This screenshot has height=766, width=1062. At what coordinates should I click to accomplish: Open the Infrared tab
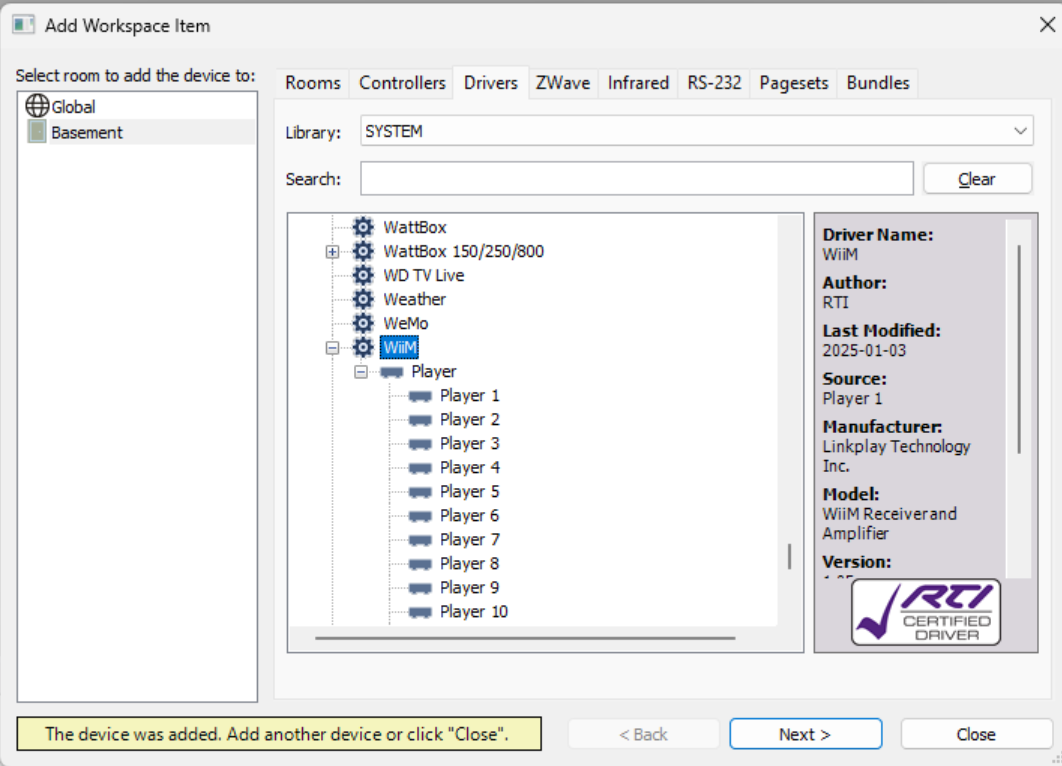[638, 83]
